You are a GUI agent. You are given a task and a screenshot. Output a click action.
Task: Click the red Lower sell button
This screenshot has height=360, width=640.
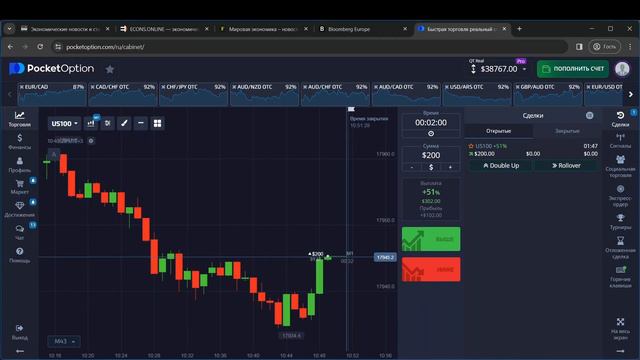pyautogui.click(x=431, y=269)
